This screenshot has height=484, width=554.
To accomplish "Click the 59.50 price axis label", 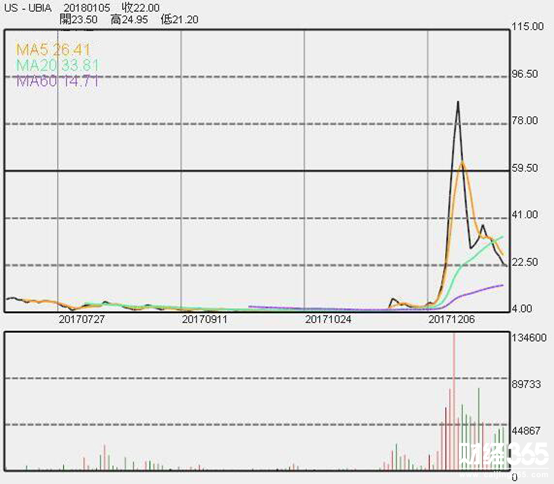I will coord(525,168).
